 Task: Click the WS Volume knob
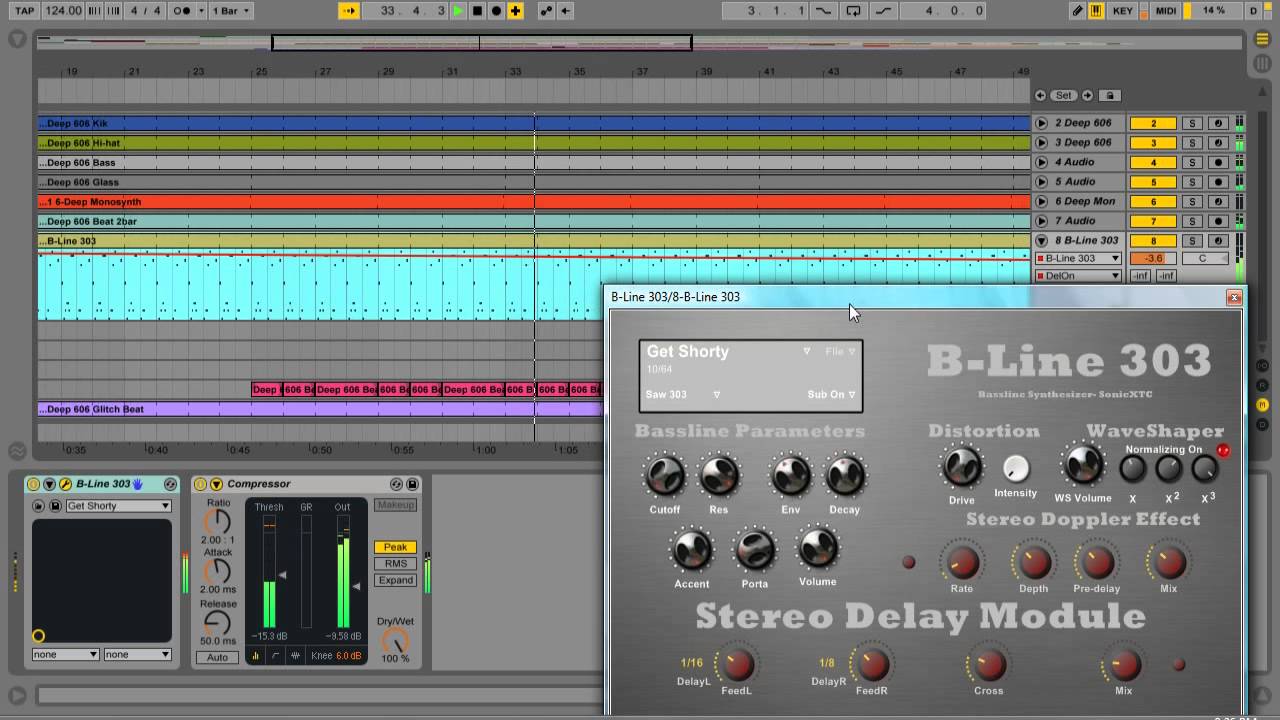coord(1083,466)
